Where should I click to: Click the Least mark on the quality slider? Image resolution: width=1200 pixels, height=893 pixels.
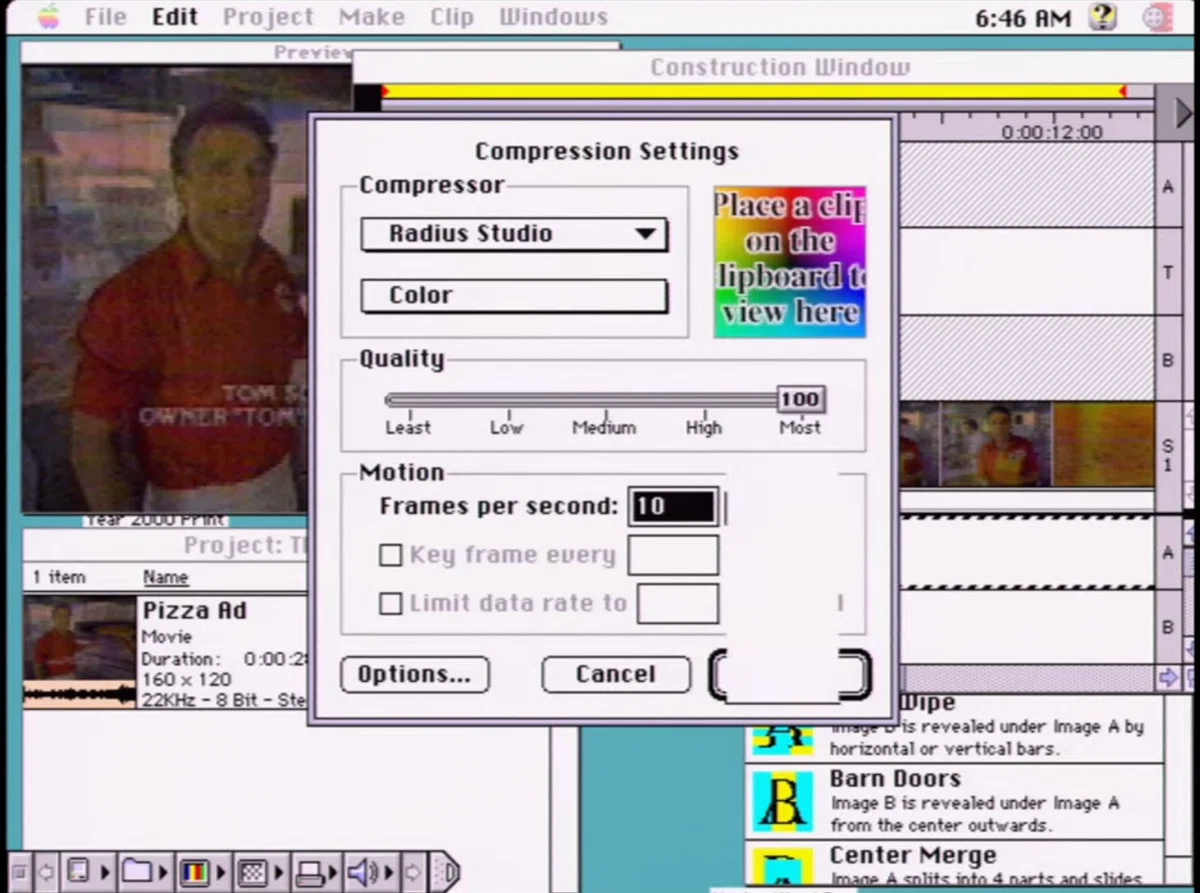tap(408, 427)
